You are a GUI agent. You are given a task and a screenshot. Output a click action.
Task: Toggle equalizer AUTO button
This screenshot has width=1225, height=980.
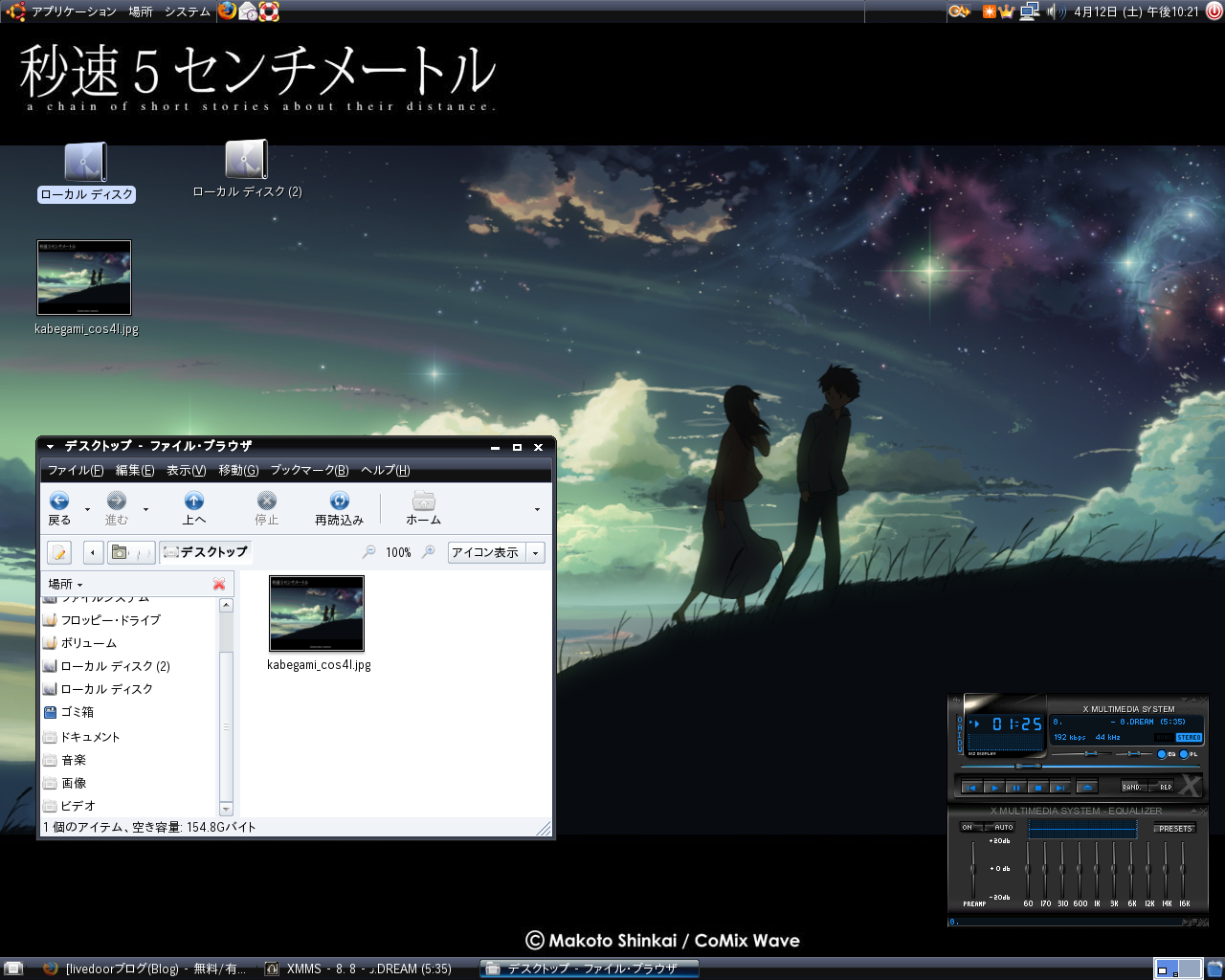(x=1002, y=827)
